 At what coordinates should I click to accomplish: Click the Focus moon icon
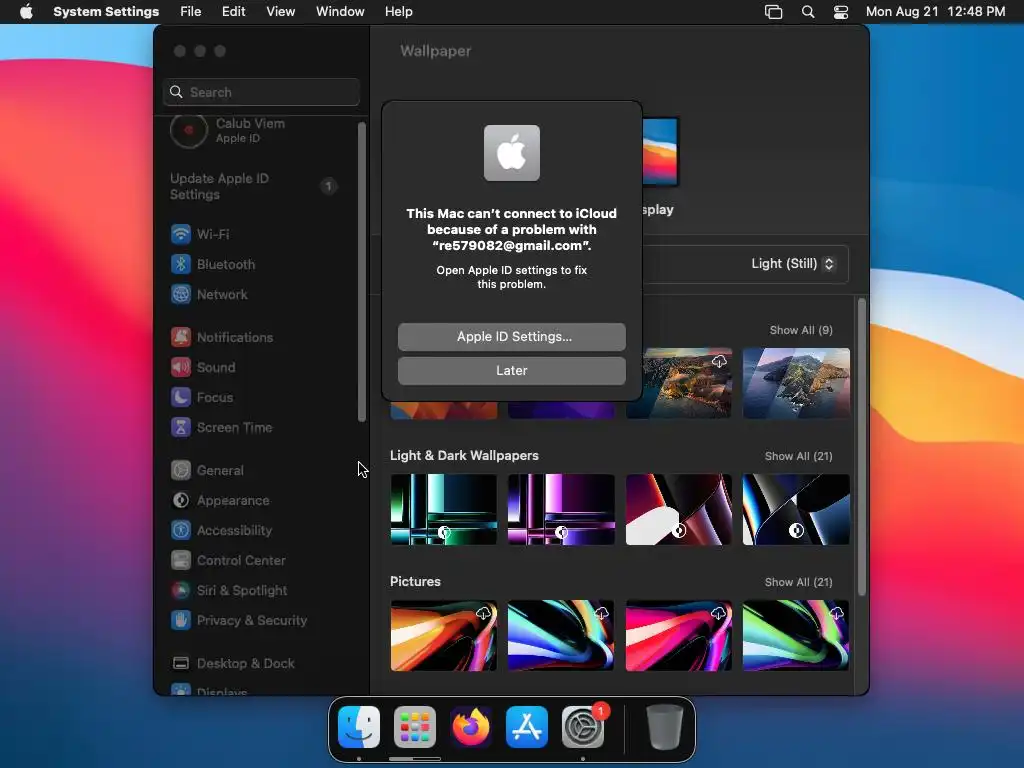click(181, 397)
